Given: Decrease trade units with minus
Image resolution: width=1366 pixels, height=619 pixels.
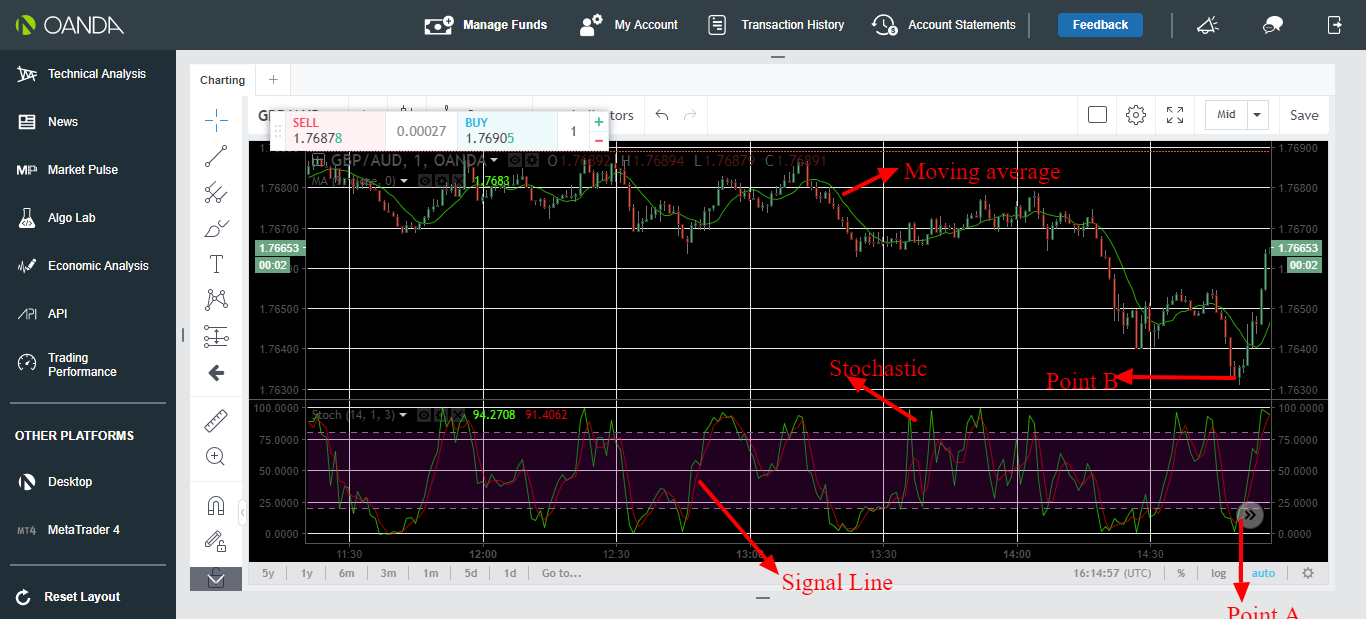Looking at the screenshot, I should click(x=599, y=140).
